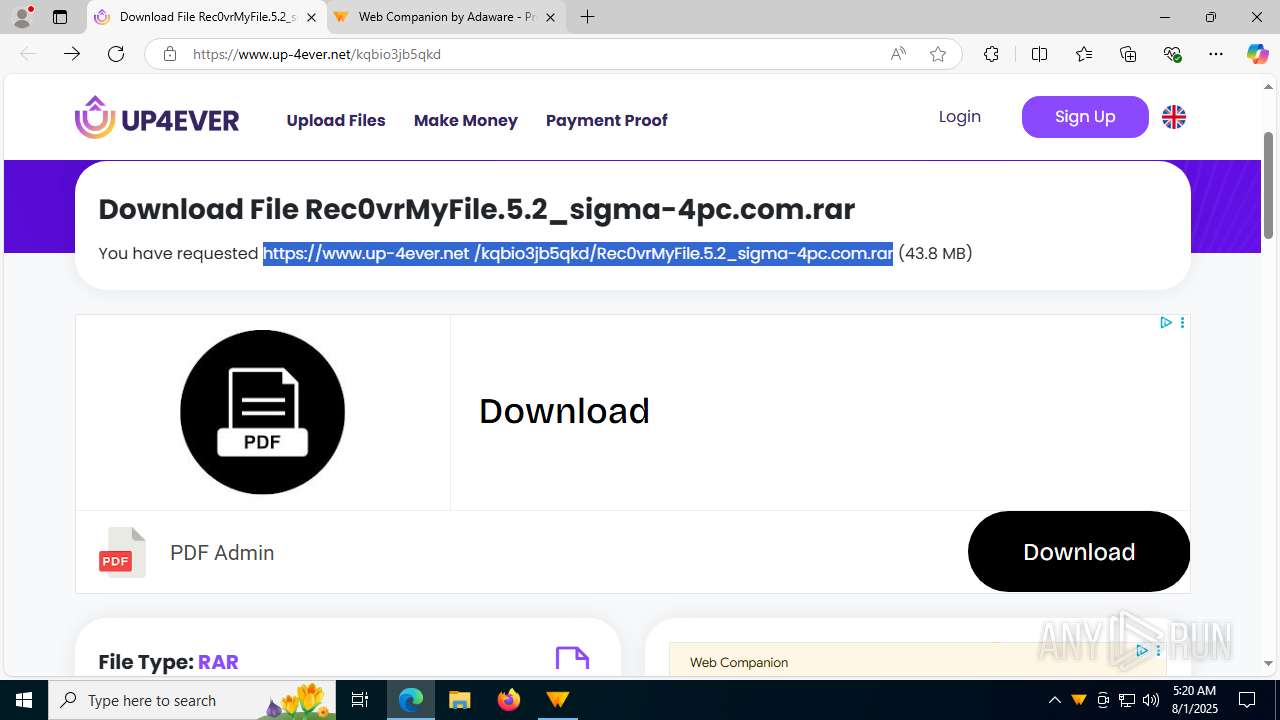Click the vertical scrollbar thumb
1280x720 pixels.
[1269, 185]
